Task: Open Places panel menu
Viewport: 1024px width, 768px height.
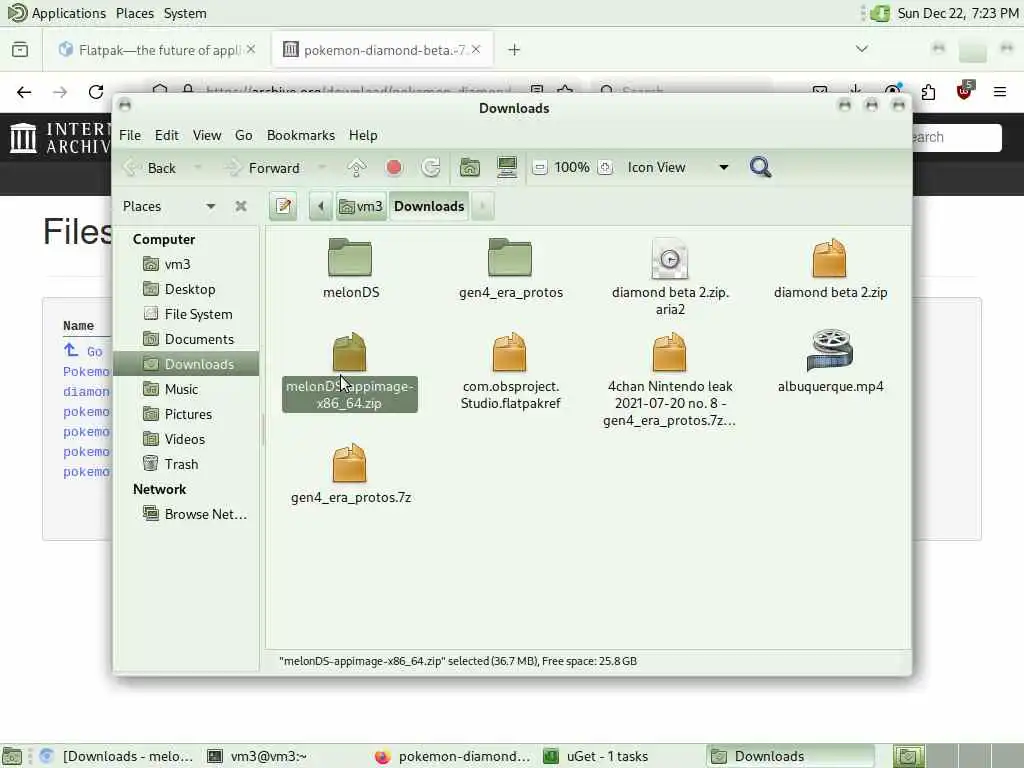Action: pos(135,13)
